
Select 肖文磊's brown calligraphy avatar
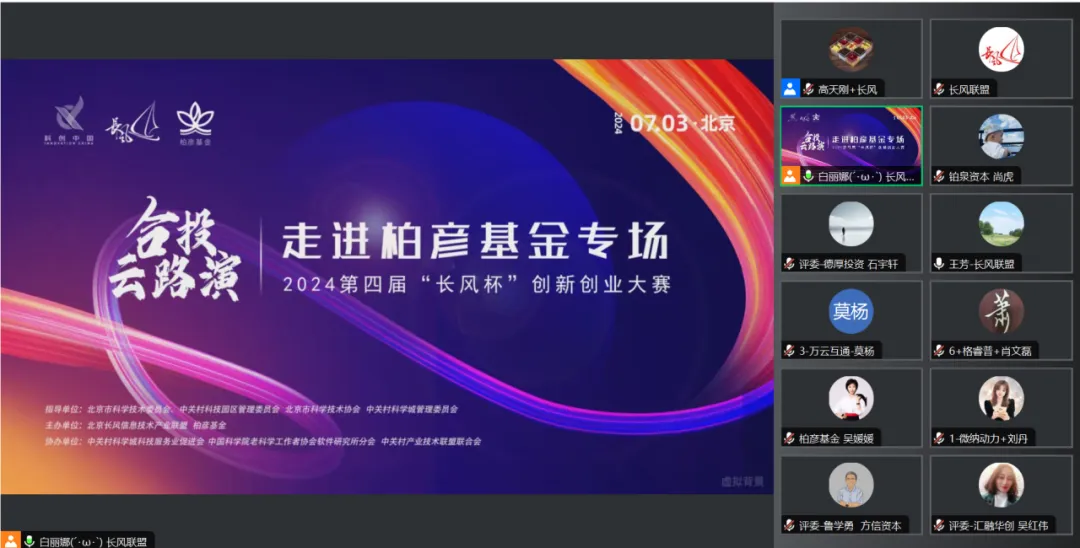(x=1001, y=311)
